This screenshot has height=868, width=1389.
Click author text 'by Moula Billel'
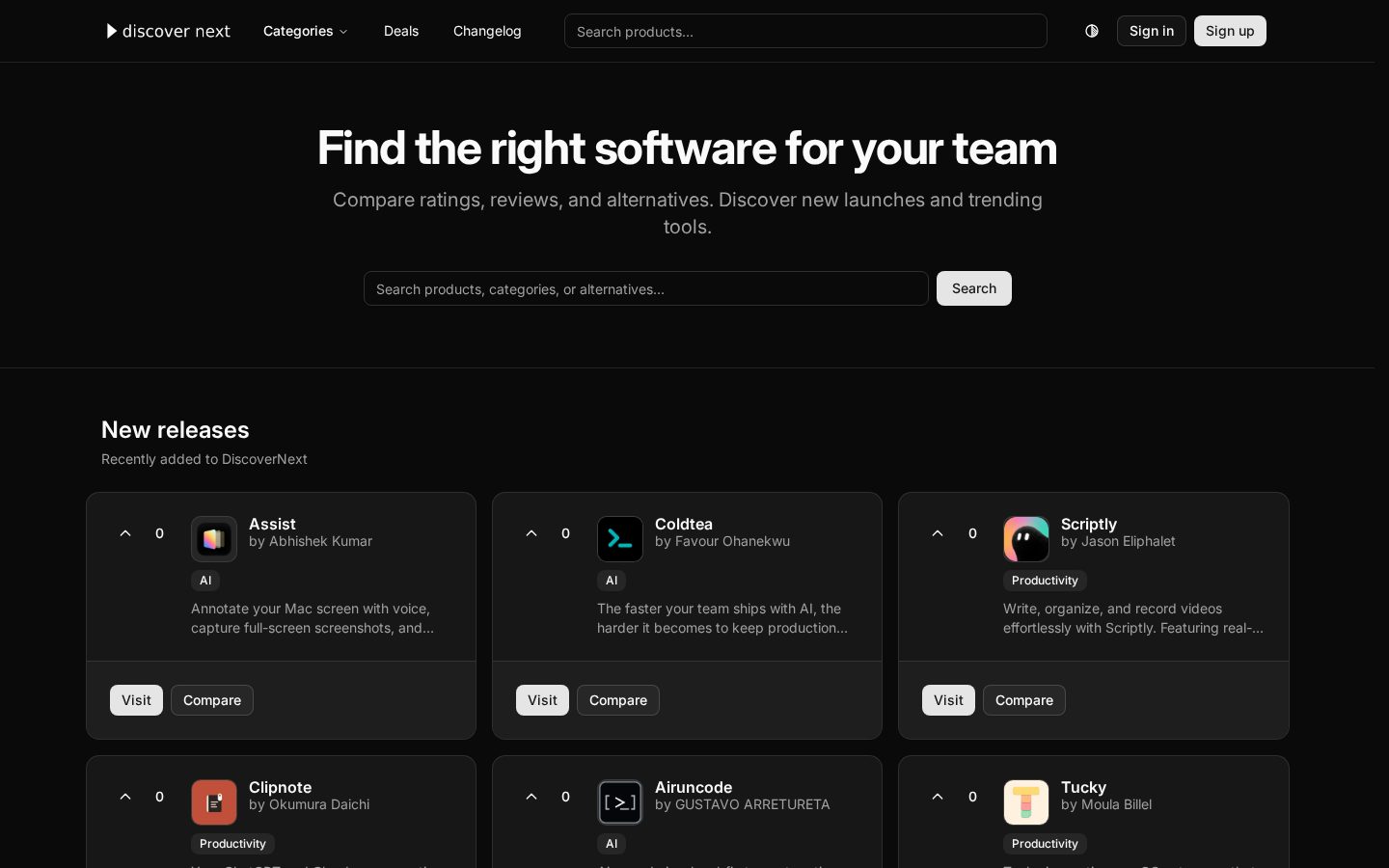coord(1106,804)
